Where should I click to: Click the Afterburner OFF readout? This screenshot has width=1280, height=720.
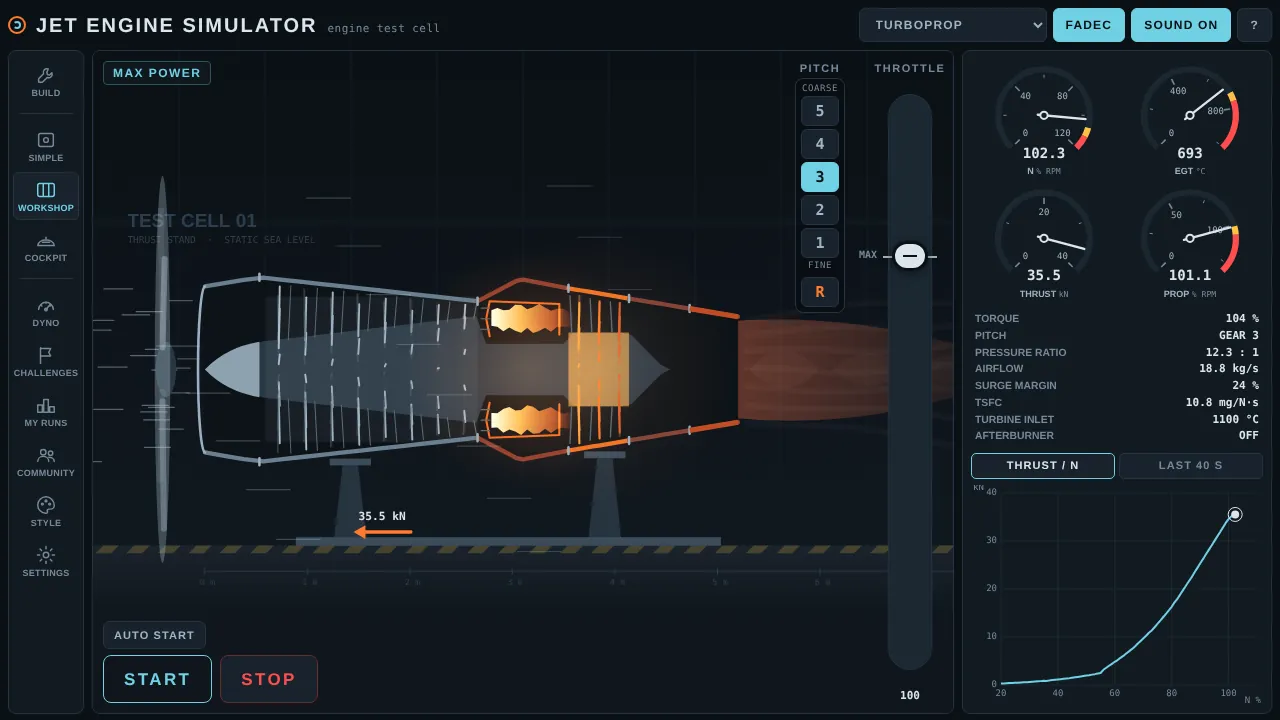click(1117, 435)
